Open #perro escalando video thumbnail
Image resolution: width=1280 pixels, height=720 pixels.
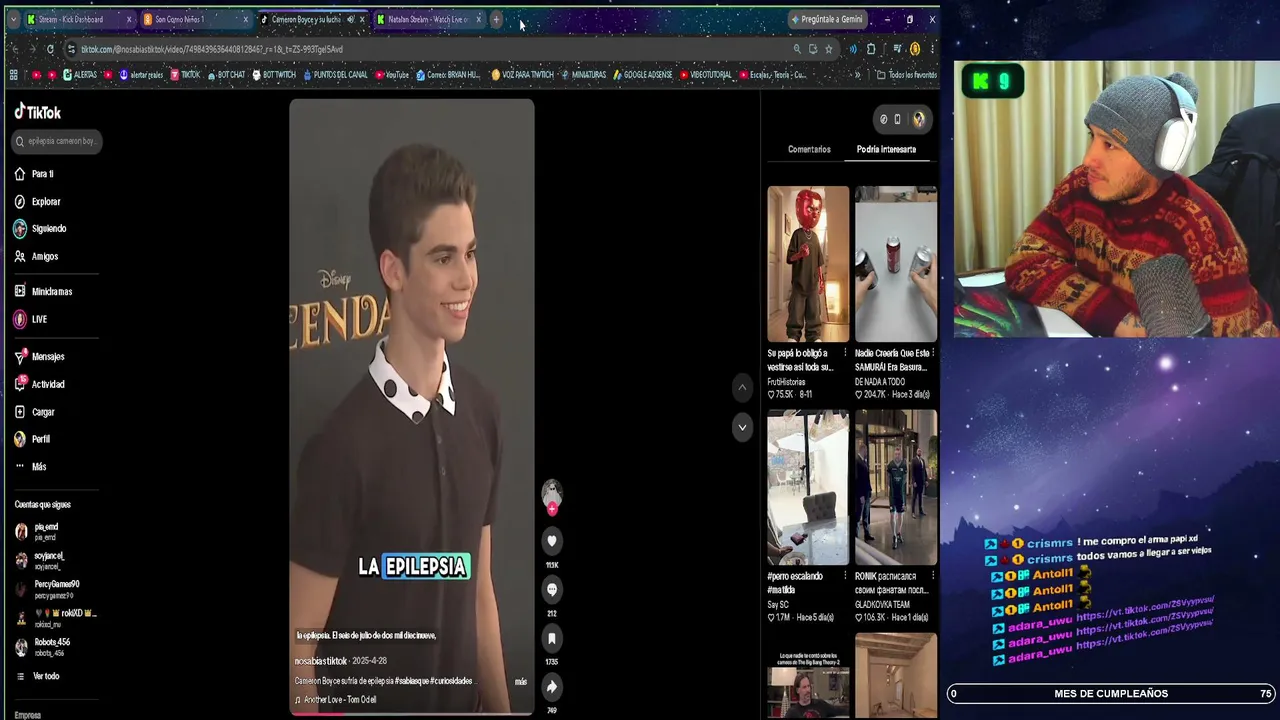[x=808, y=487]
